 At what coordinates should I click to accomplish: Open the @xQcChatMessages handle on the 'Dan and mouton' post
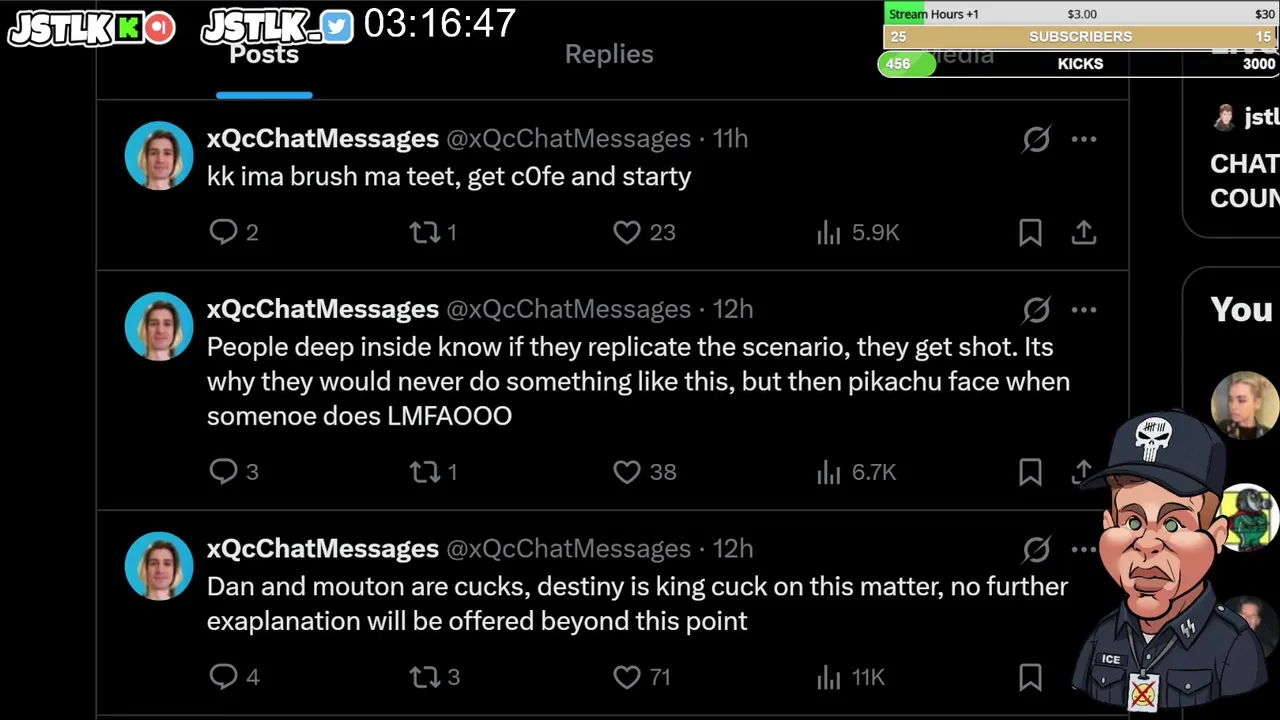(x=568, y=549)
